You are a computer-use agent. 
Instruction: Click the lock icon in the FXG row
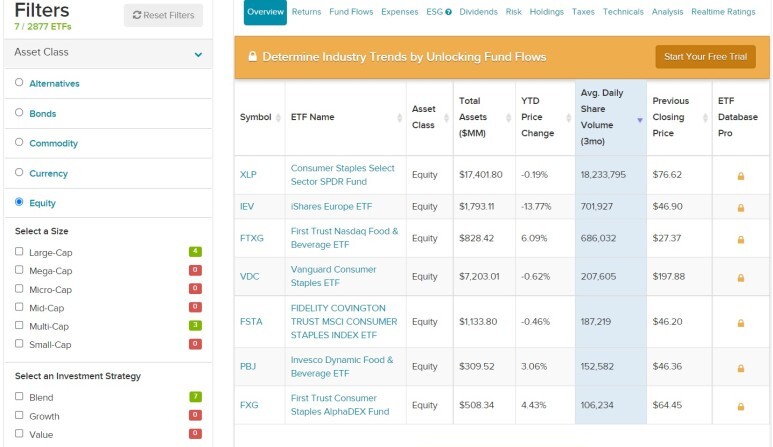tap(740, 407)
